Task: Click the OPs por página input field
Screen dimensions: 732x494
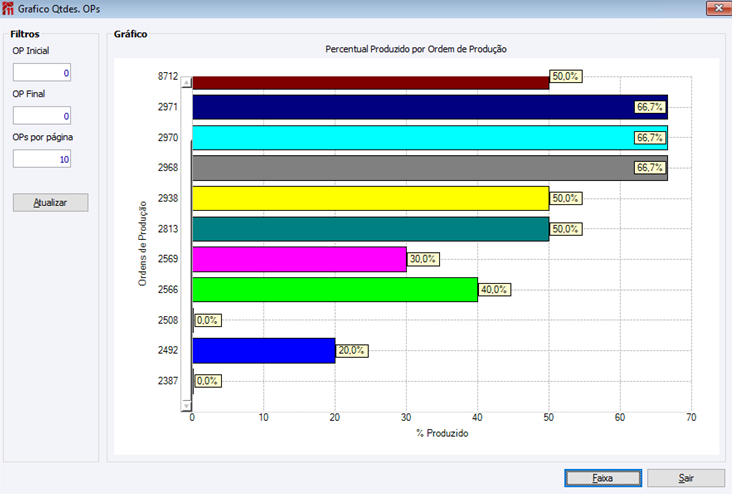Action: pos(42,159)
